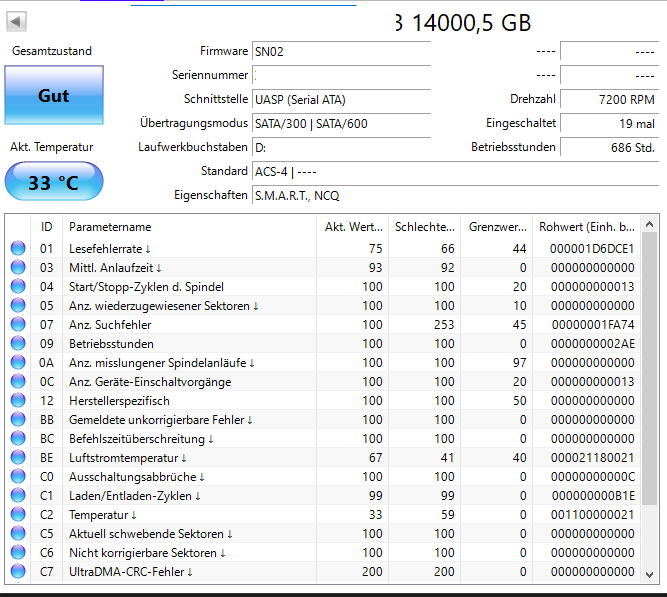
Task: Click the scrollbar up arrow in SMART list
Action: (x=649, y=224)
